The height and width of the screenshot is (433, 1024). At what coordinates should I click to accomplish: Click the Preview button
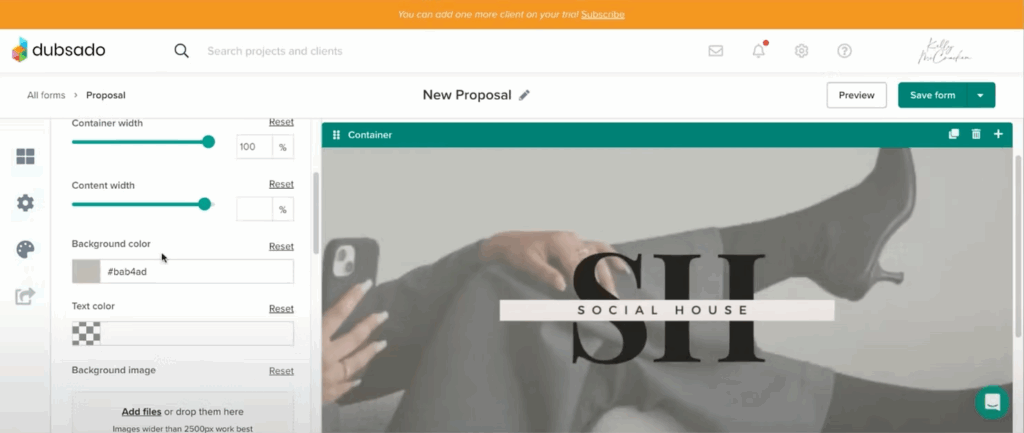857,95
